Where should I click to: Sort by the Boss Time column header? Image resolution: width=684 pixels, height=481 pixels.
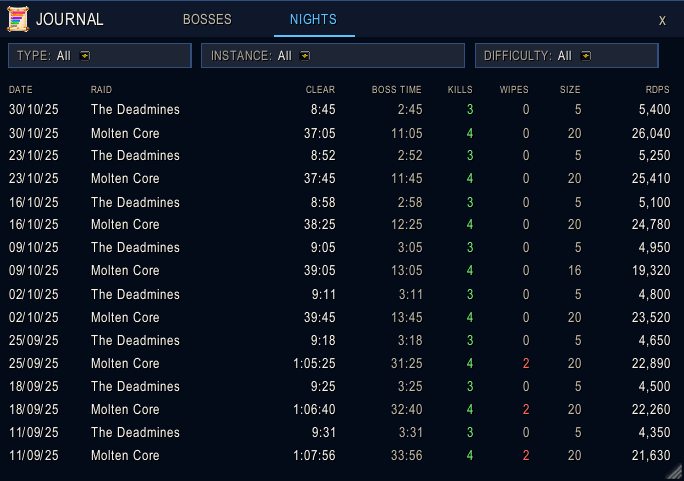click(x=397, y=90)
